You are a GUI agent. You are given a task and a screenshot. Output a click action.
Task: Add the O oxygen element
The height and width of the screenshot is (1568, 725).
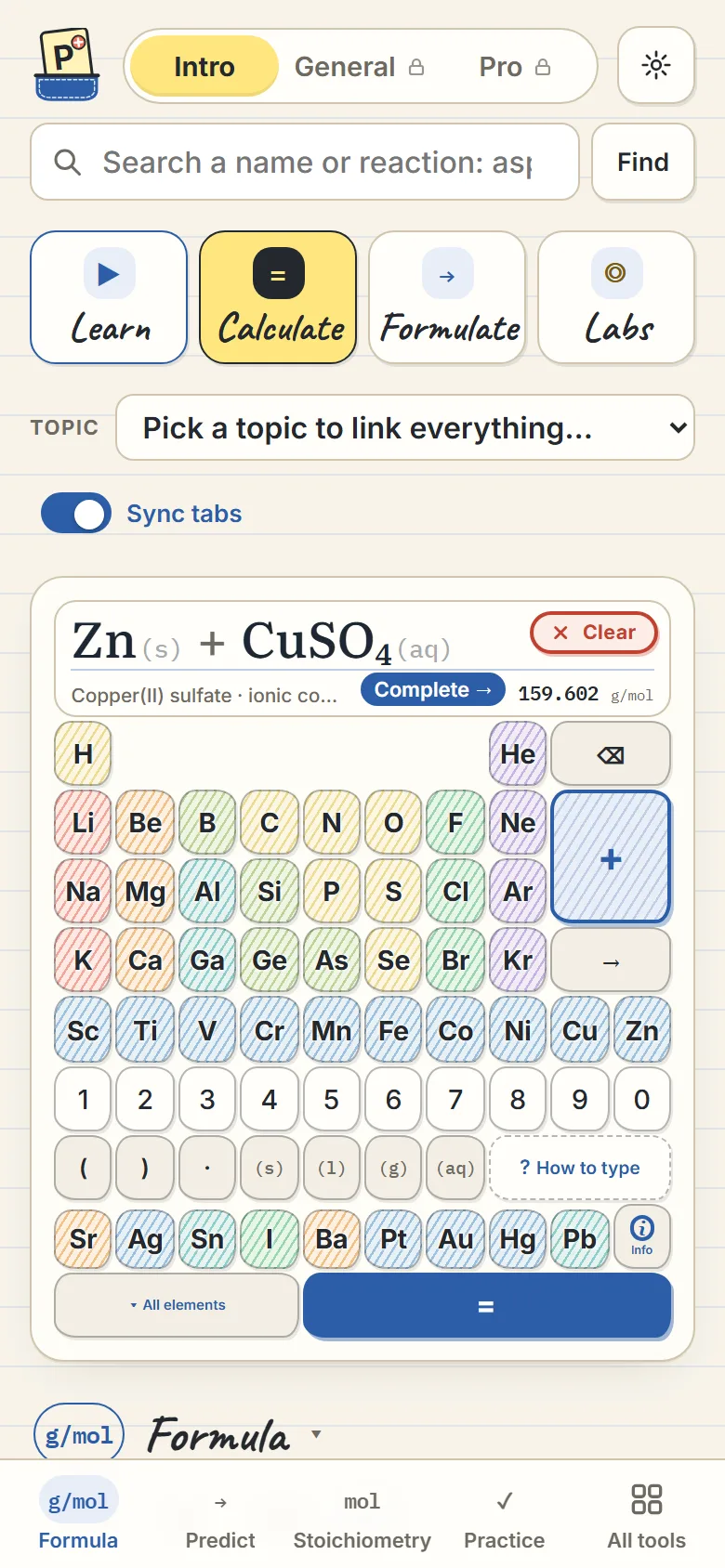pos(393,823)
